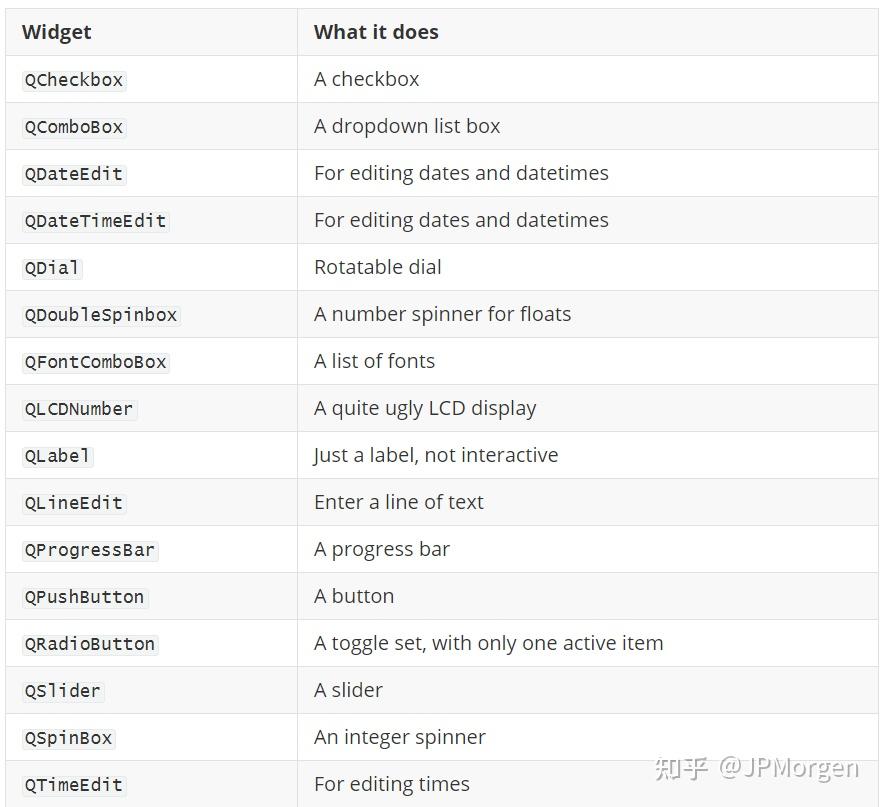Select the QDoubleSpinbox widget name

(x=101, y=315)
